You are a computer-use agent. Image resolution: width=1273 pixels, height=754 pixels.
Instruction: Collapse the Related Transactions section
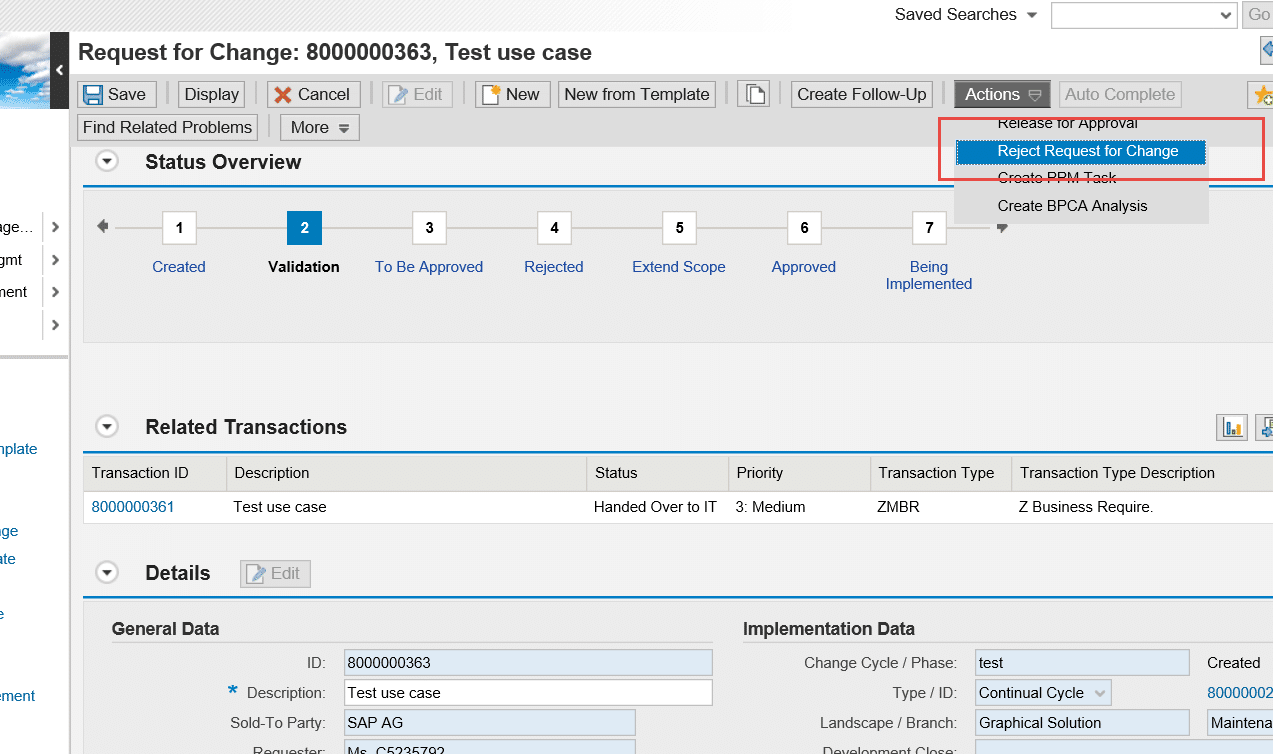point(107,427)
